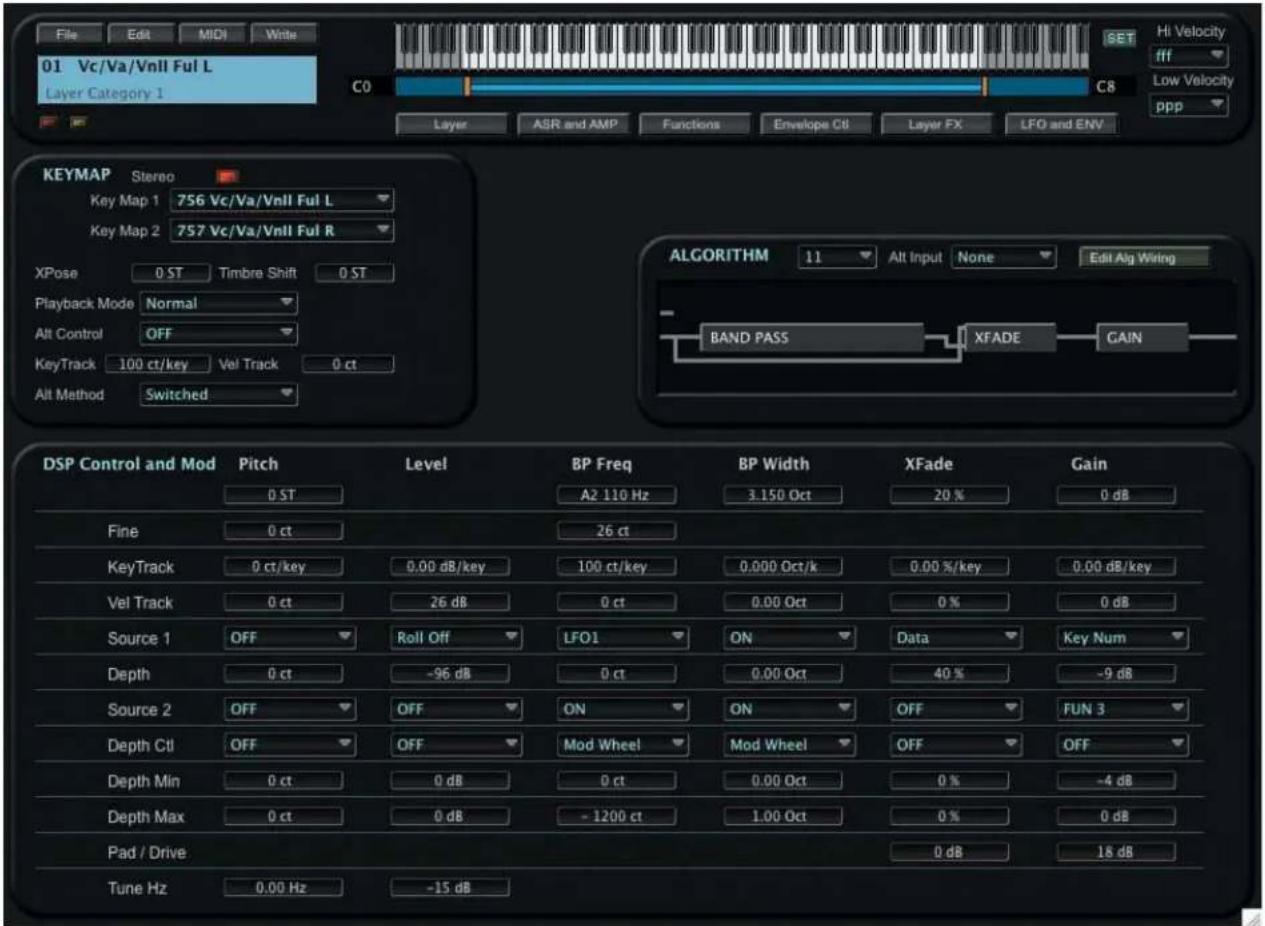Click the high key range marker near C8
This screenshot has width=1265, height=926.
985,87
